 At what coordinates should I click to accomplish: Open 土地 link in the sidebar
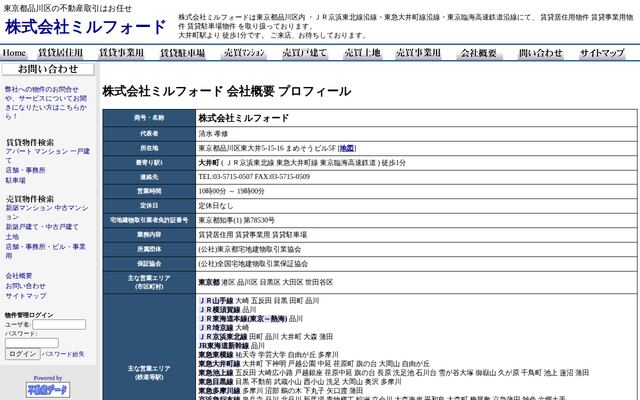tap(12, 237)
